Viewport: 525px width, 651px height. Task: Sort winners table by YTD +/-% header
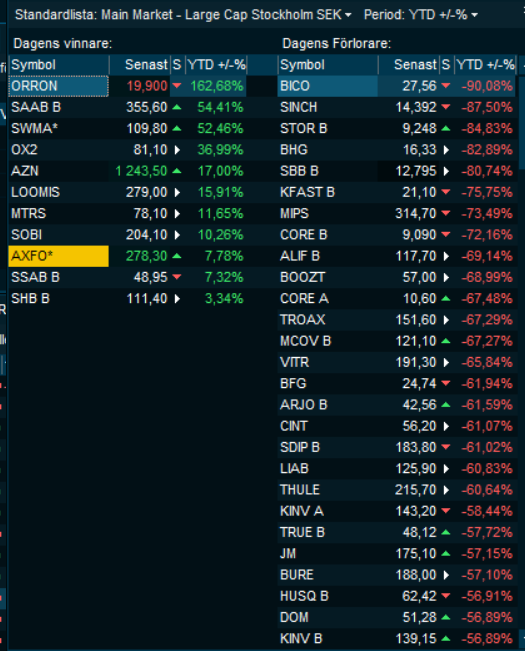216,65
